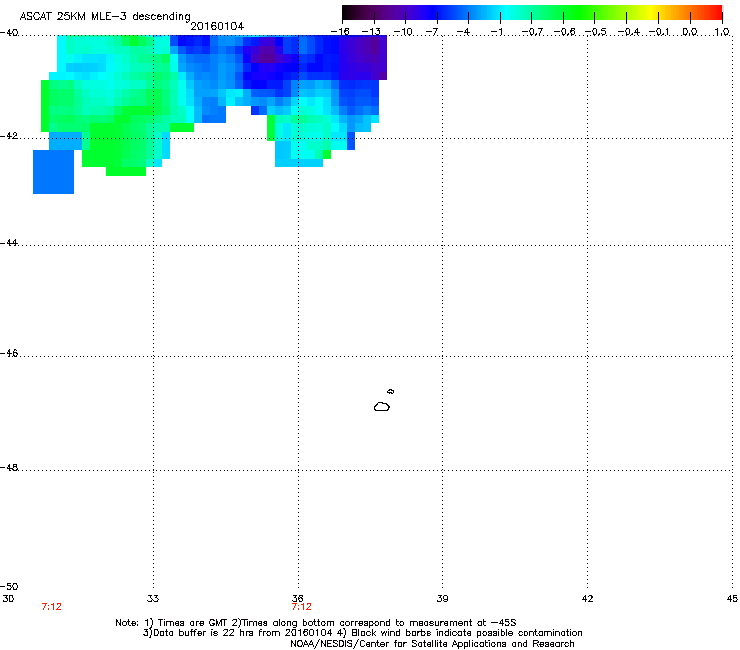Click the -40 latitude axis label
740x650 pixels.
[x=9, y=32]
